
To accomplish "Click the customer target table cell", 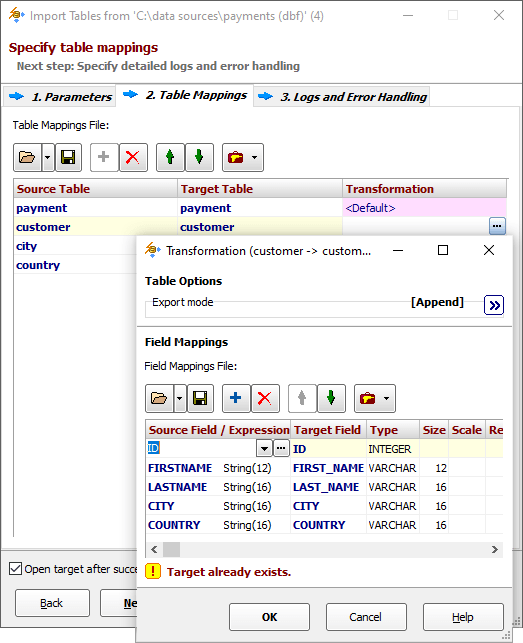I will coord(260,227).
